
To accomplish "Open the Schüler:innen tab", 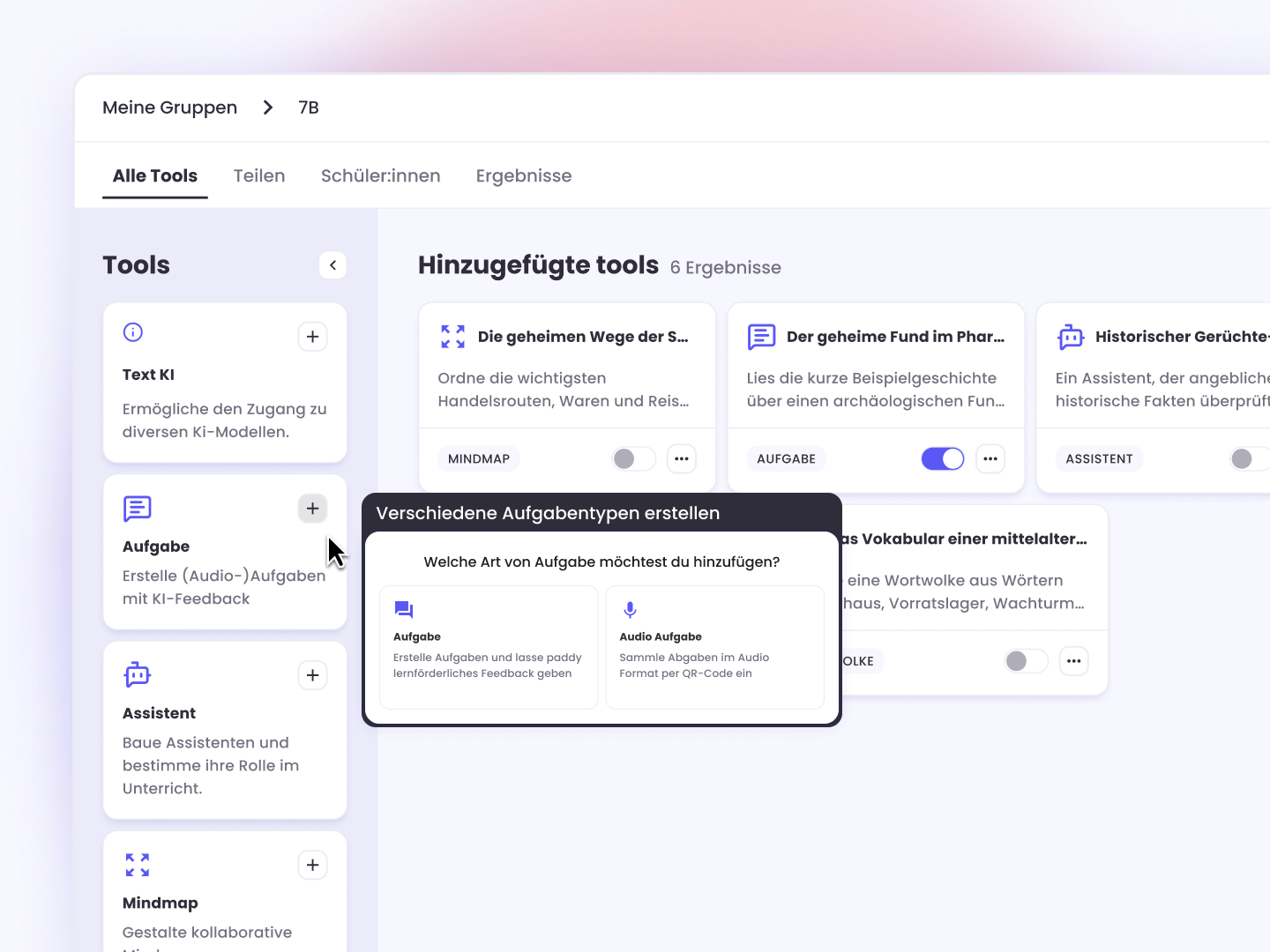I will 380,176.
